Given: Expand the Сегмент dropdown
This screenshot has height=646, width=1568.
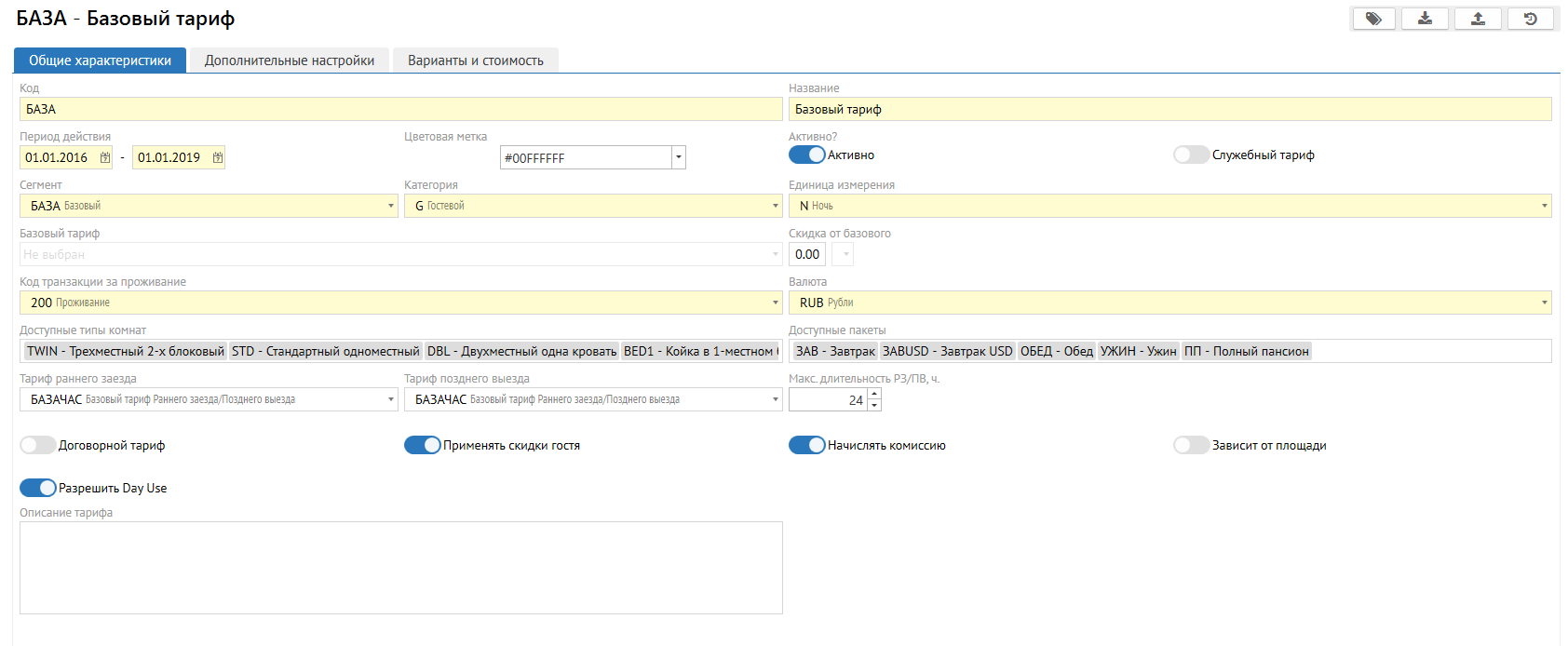Looking at the screenshot, I should pyautogui.click(x=390, y=206).
